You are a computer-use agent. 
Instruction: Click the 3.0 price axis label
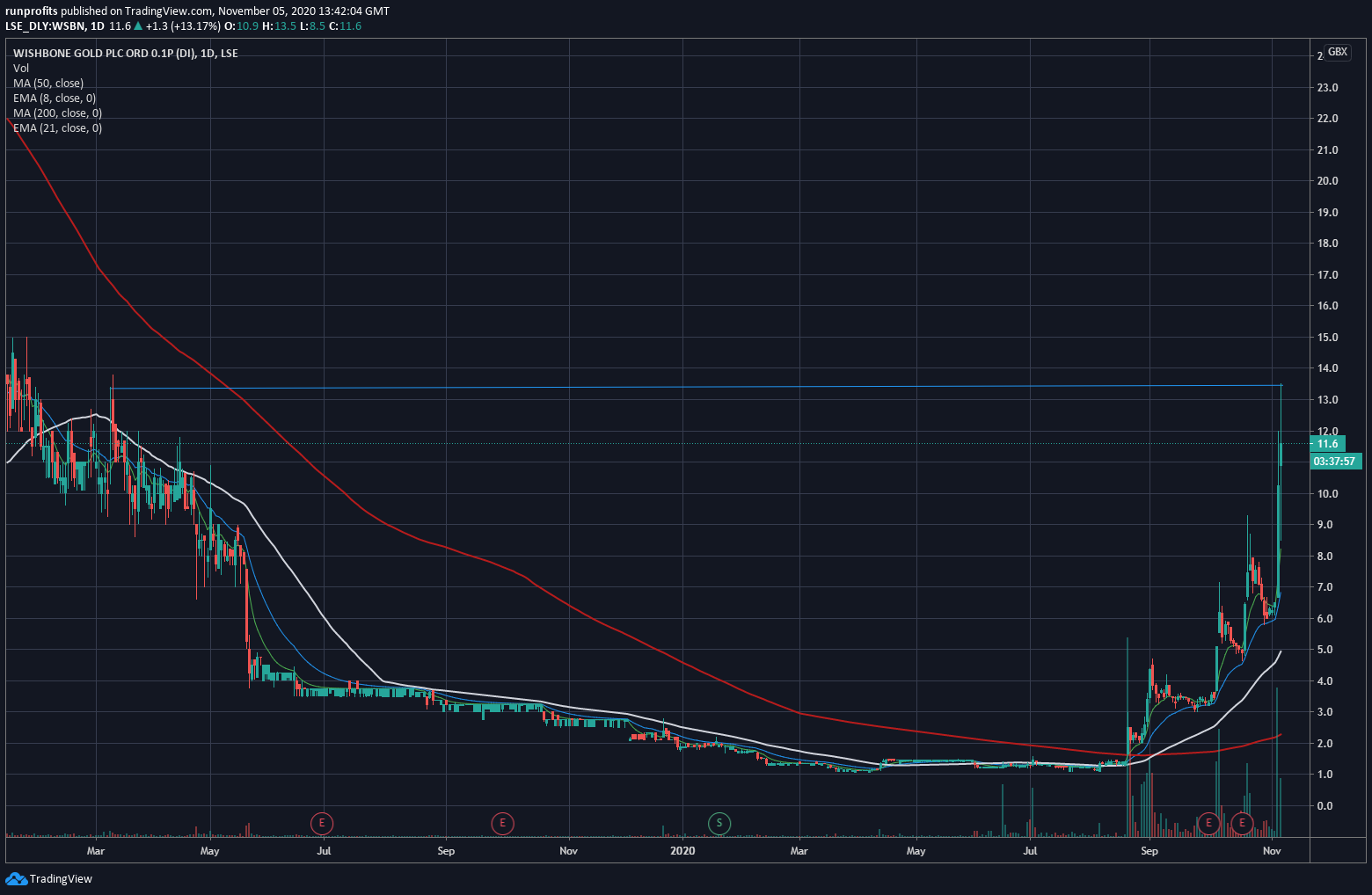1327,712
